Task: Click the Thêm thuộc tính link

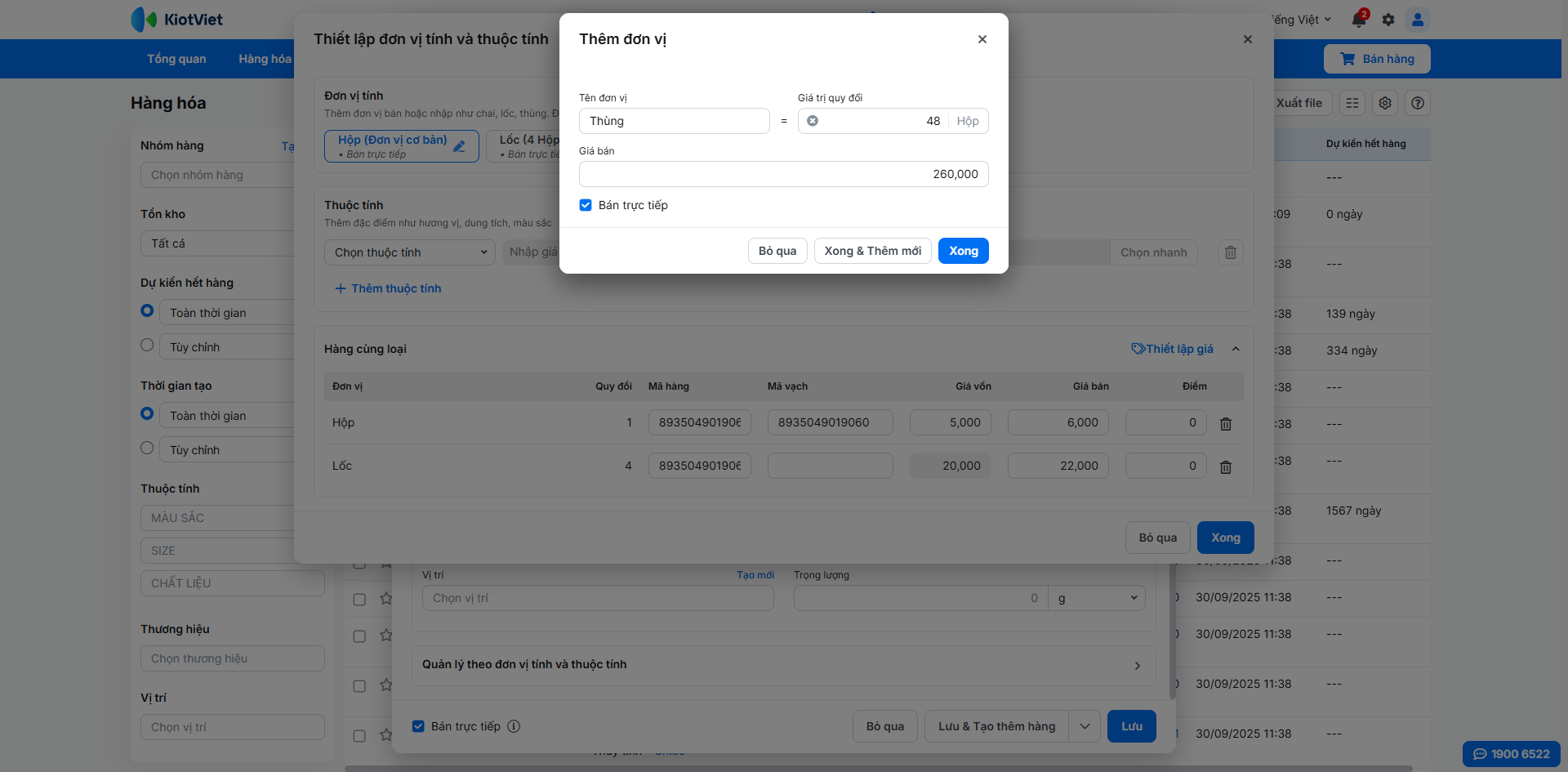Action: point(388,288)
